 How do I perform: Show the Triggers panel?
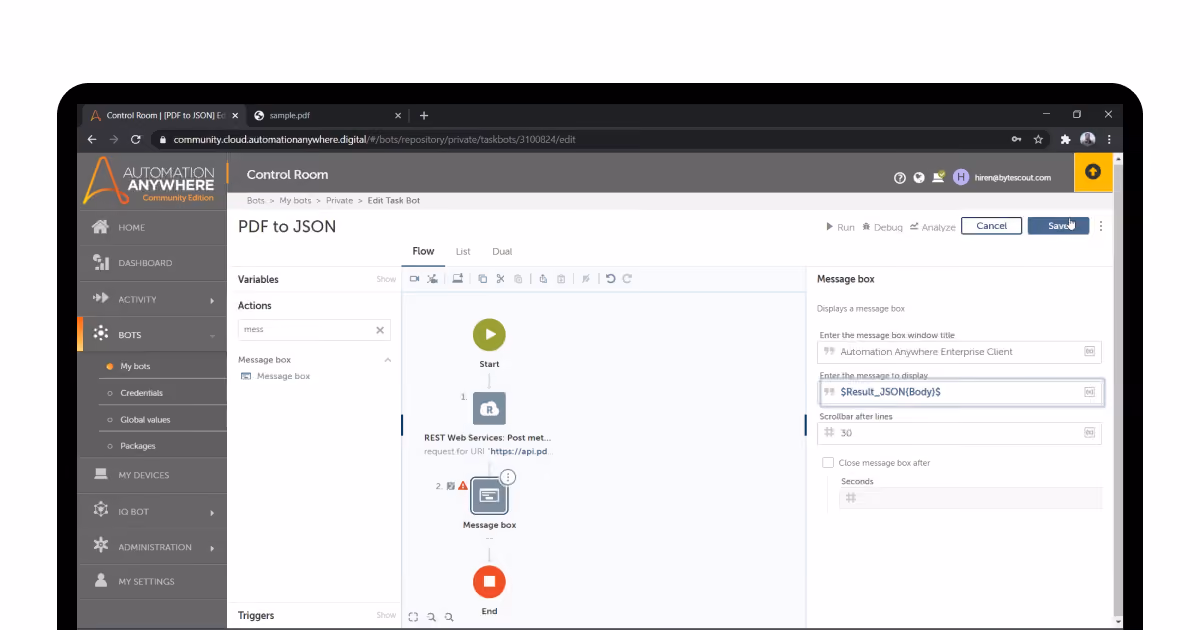[386, 616]
